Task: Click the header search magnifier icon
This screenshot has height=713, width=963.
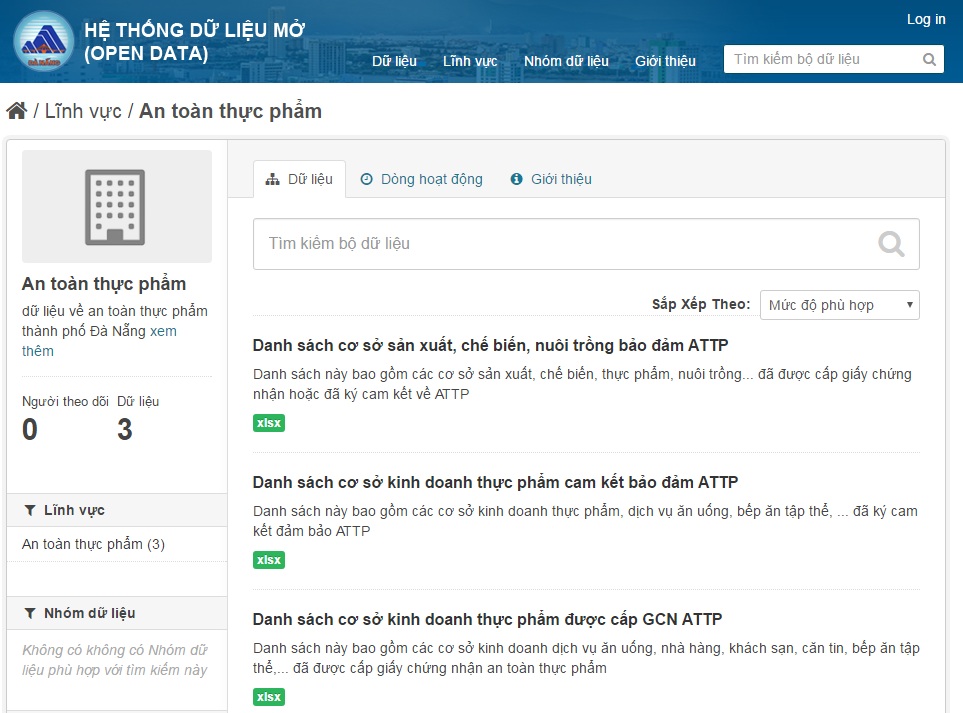Action: coord(929,60)
